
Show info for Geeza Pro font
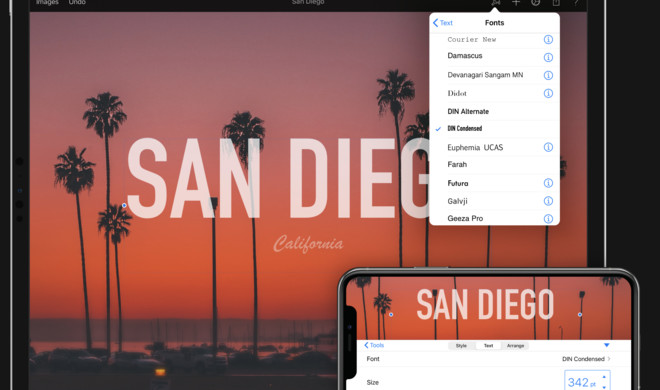click(548, 219)
